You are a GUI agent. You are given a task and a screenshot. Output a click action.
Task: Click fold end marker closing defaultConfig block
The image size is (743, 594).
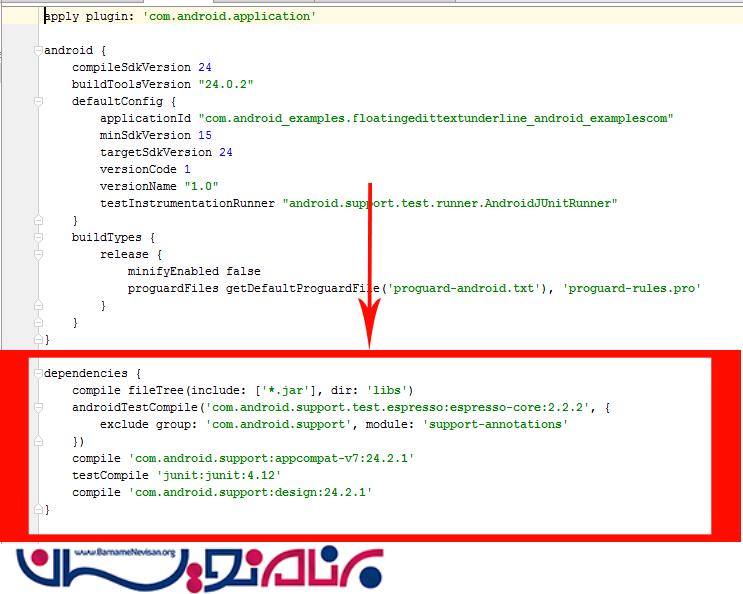coord(38,220)
